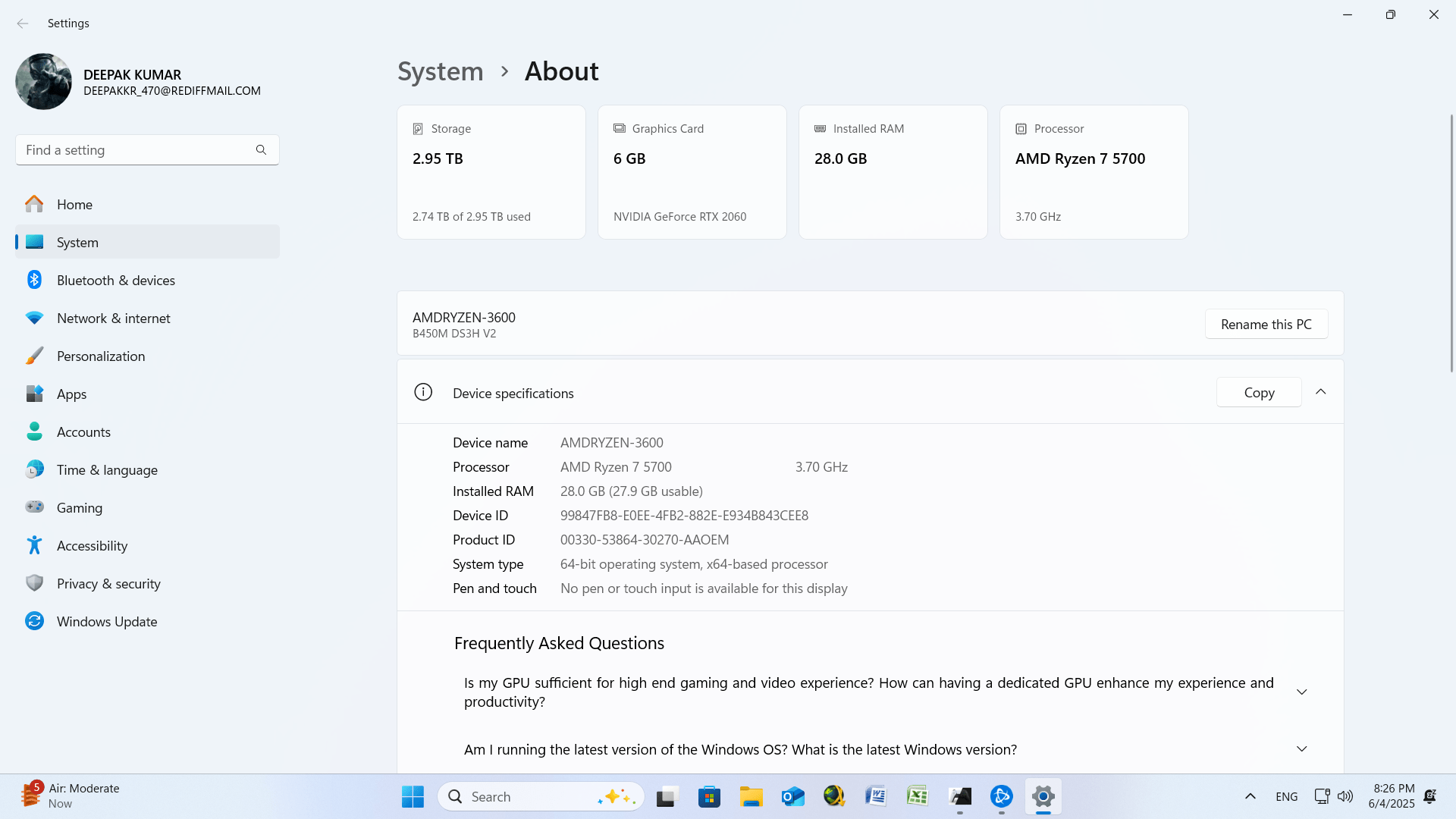Click the Gaming controller icon

click(x=34, y=507)
